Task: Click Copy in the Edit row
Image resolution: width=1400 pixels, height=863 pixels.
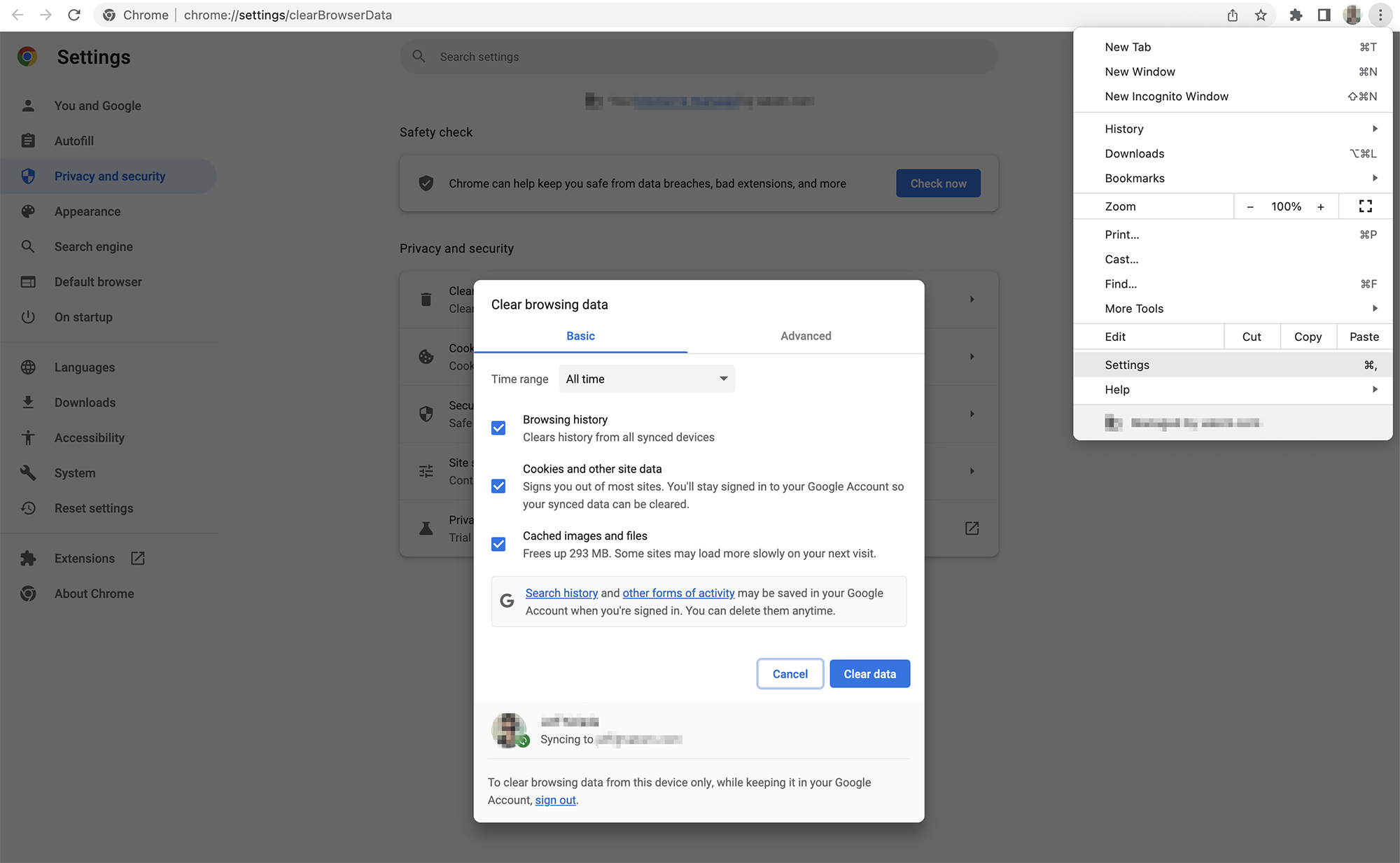Action: point(1308,337)
